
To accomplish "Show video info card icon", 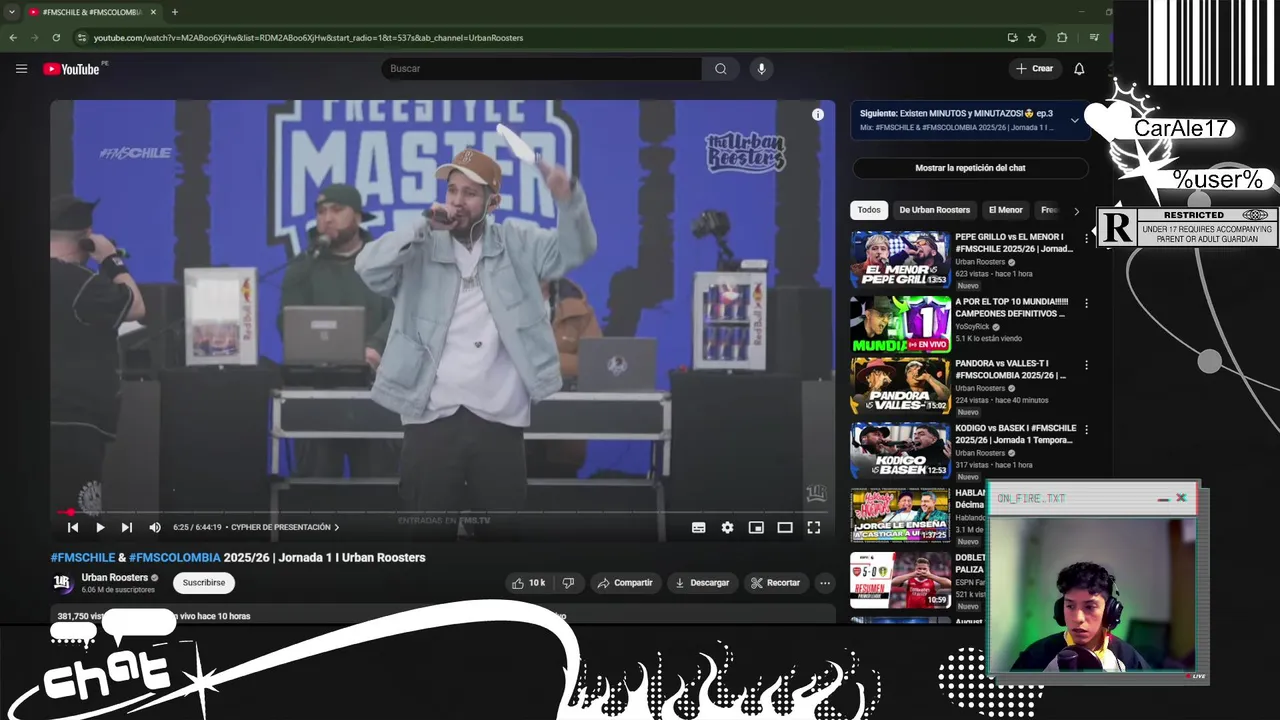I will [817, 115].
